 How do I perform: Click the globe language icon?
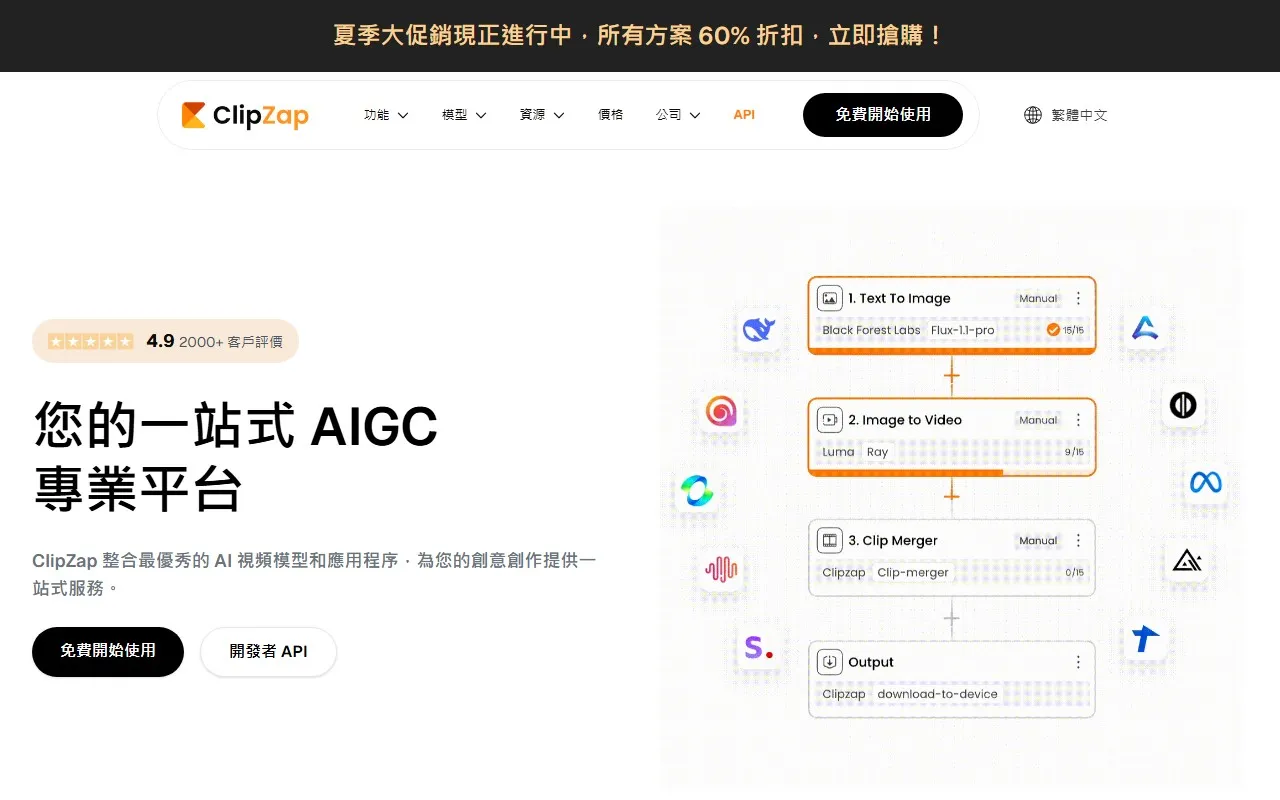click(x=1033, y=115)
